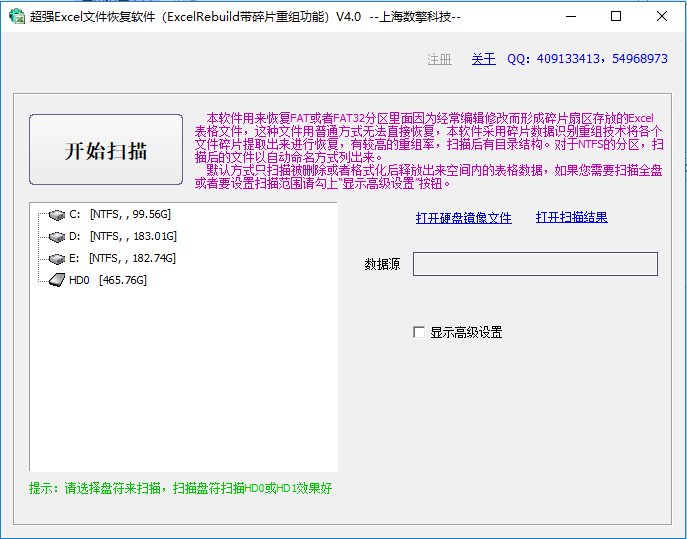Open the 打开扫描结果 link

click(571, 217)
